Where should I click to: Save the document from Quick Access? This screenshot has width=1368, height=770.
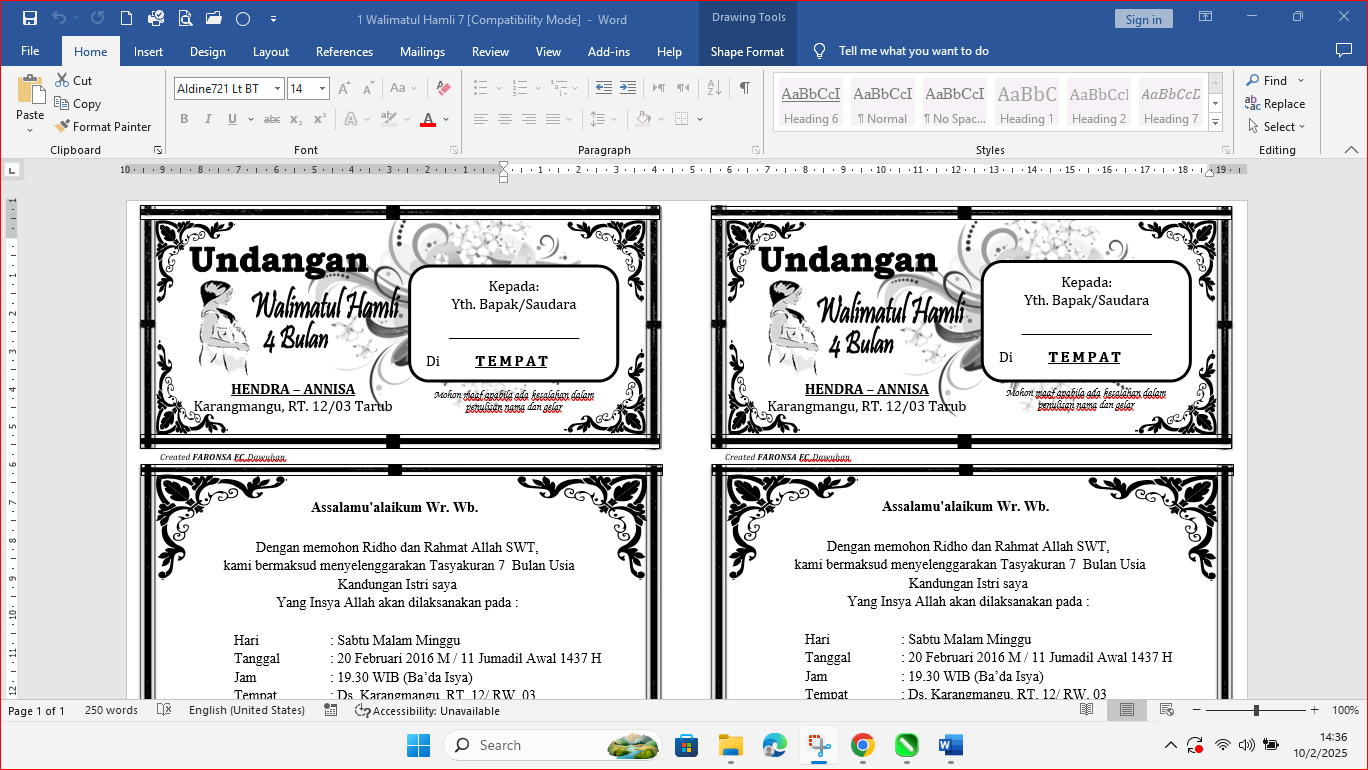29,18
